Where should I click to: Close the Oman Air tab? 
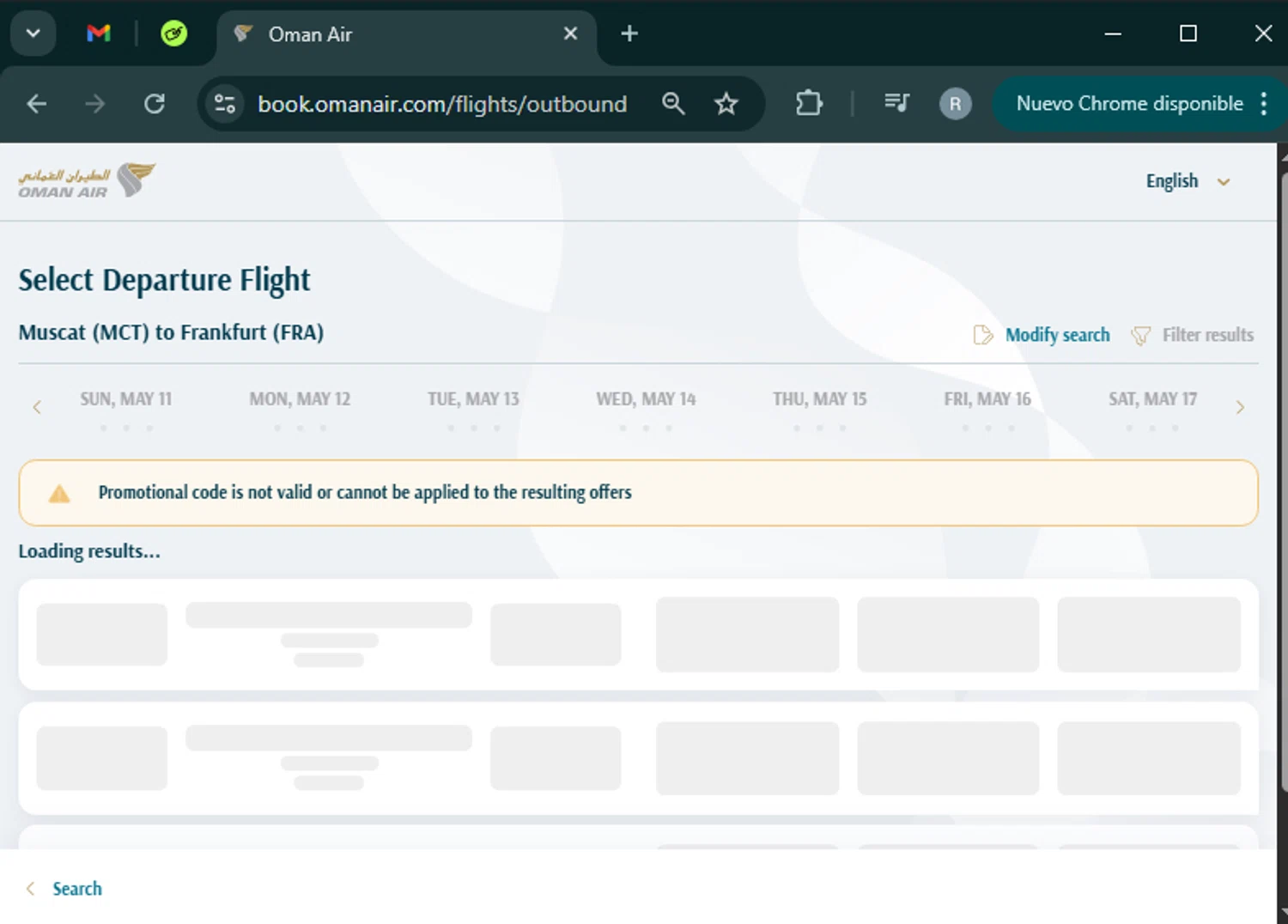[x=570, y=33]
